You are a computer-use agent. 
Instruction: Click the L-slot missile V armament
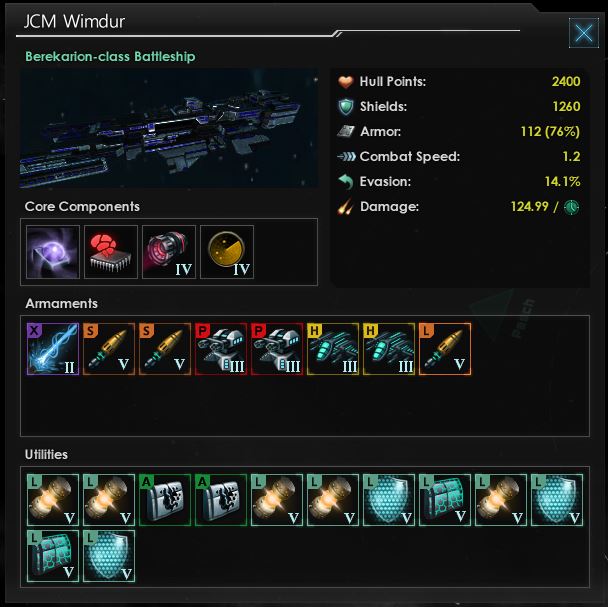(x=445, y=349)
